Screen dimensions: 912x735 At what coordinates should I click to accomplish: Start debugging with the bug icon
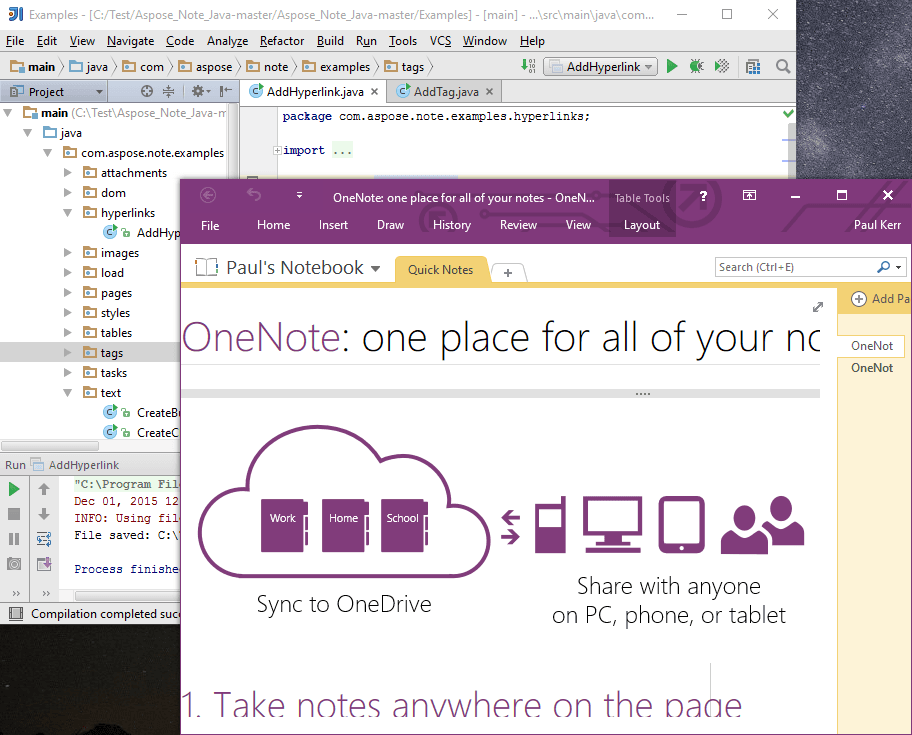tap(696, 66)
